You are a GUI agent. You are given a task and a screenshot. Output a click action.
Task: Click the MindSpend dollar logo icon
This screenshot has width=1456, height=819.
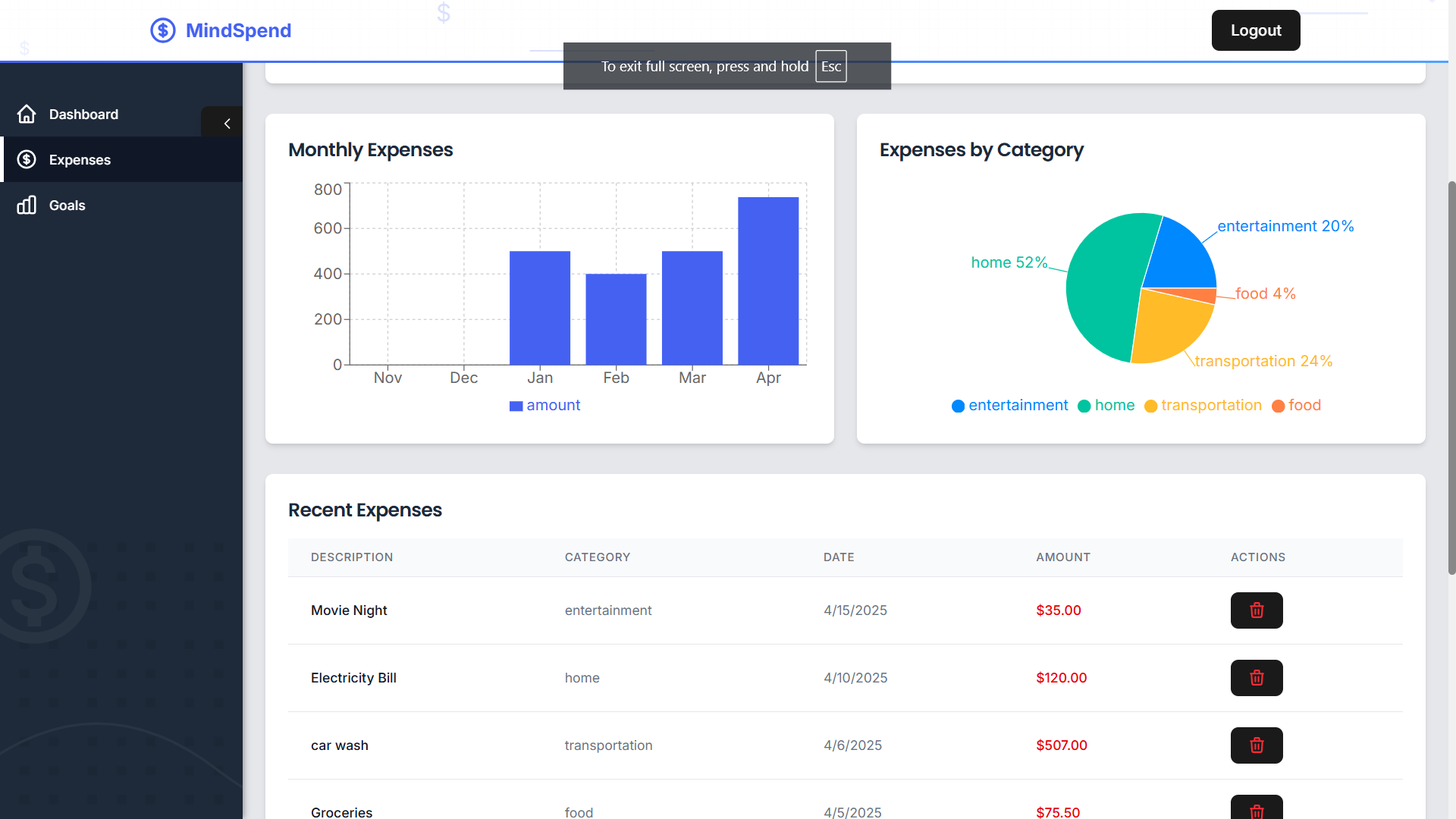(162, 30)
